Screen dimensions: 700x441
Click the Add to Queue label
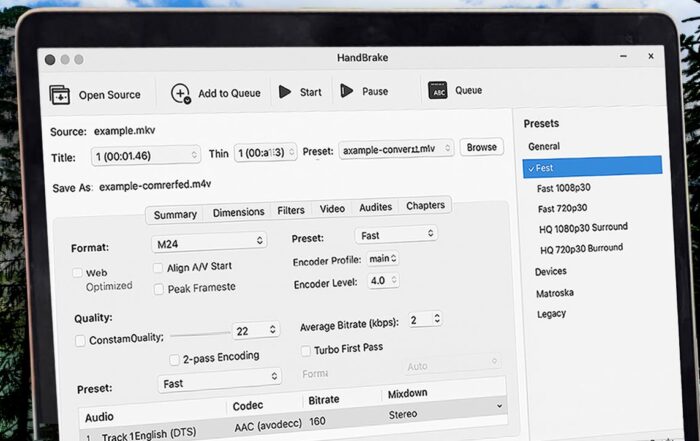[x=229, y=93]
